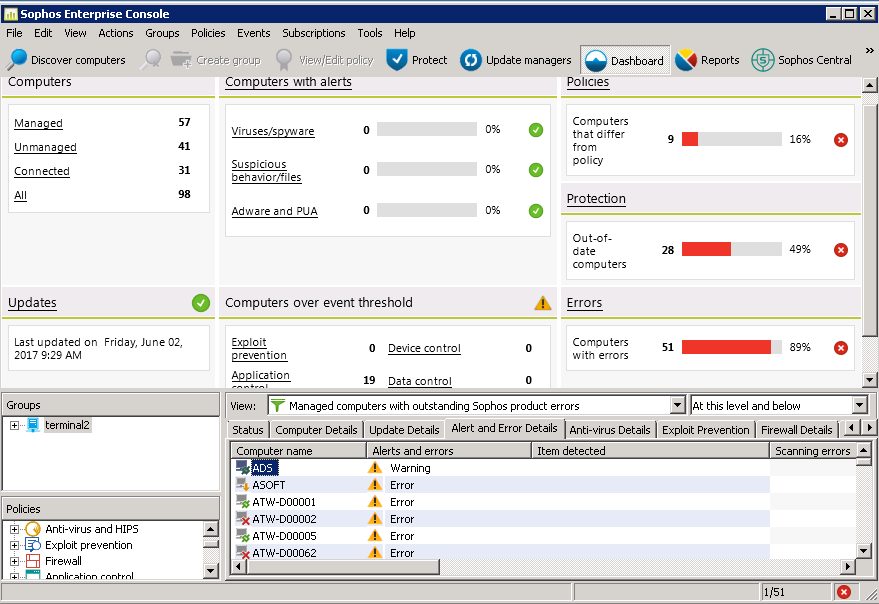Click the green check on Viruses/spyware row
Viewport: 879px width, 604px height.
[x=536, y=130]
